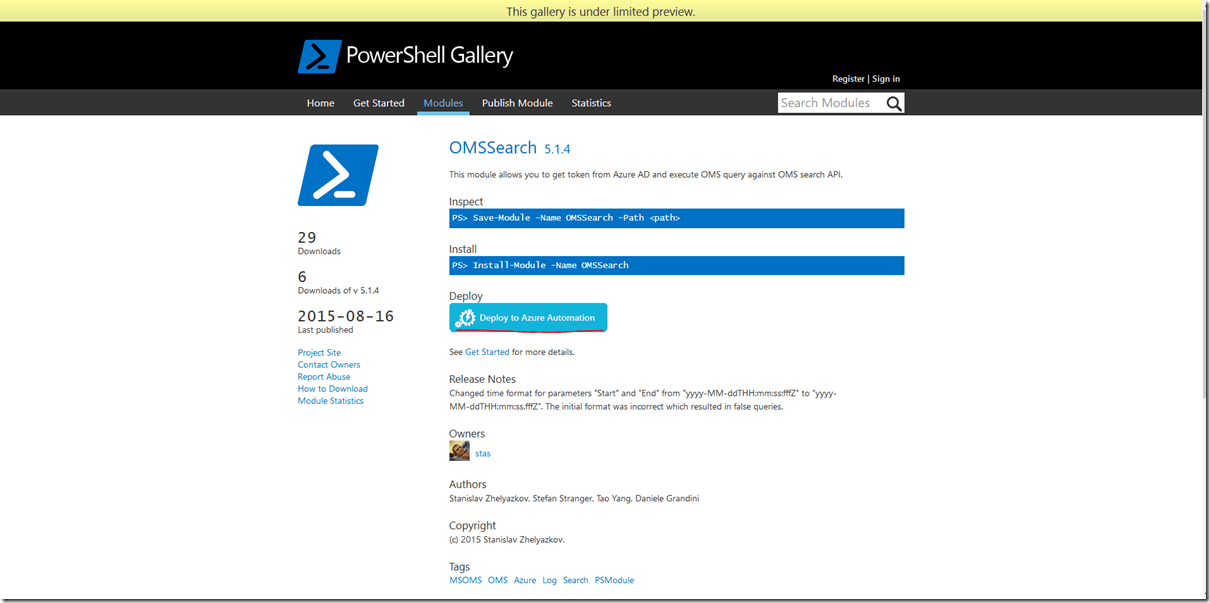Open the Get Started navigation item

[379, 103]
